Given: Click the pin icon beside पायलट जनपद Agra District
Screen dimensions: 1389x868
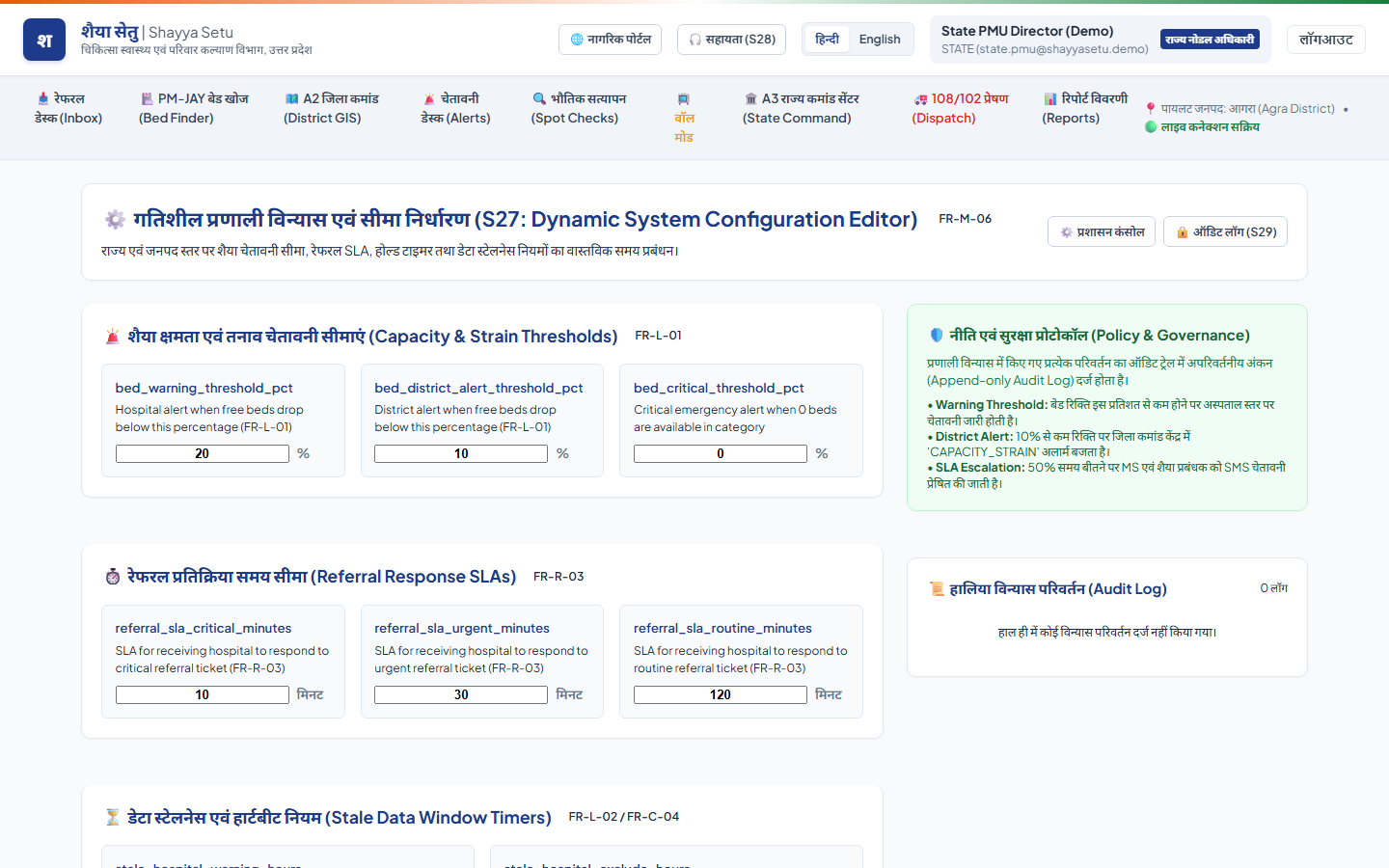Looking at the screenshot, I should click(1150, 109).
